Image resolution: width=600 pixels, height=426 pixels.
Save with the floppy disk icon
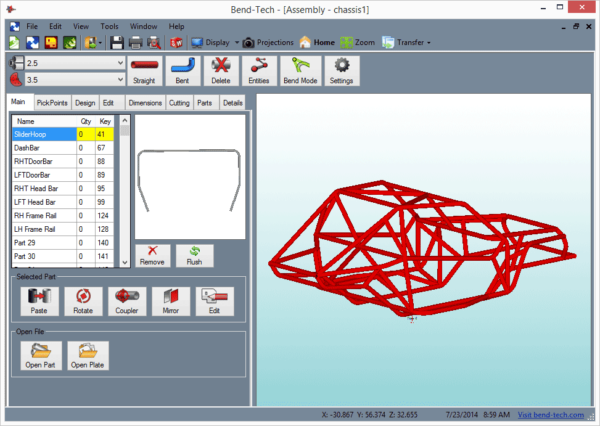pyautogui.click(x=117, y=42)
